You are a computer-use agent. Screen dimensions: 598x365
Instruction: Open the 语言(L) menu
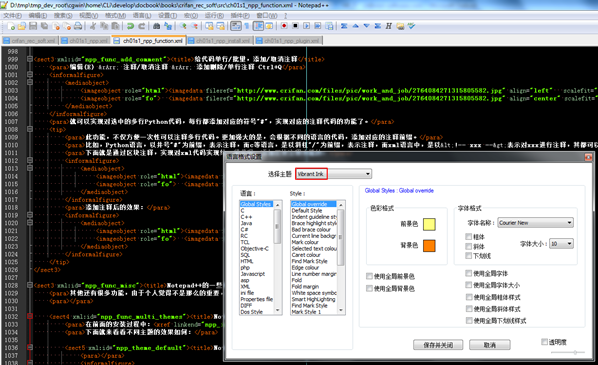(142, 16)
